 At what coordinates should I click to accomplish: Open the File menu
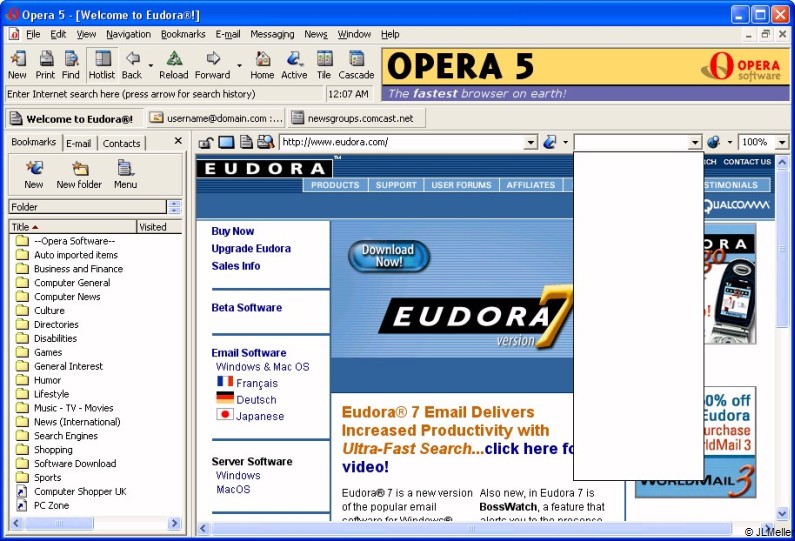[x=33, y=34]
